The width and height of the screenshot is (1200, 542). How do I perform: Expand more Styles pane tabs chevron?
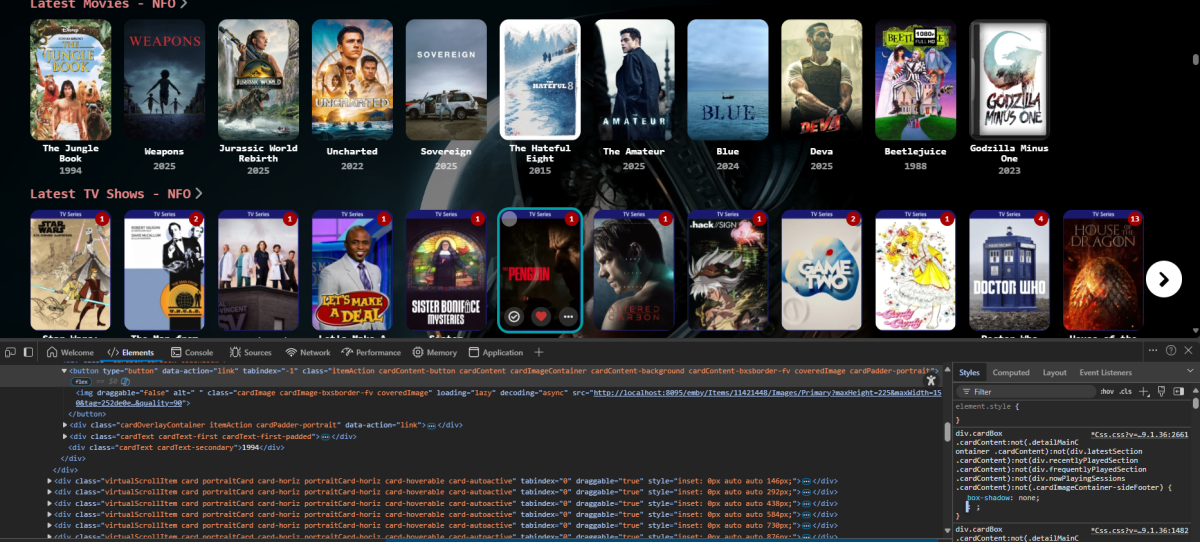pyautogui.click(x=1190, y=372)
